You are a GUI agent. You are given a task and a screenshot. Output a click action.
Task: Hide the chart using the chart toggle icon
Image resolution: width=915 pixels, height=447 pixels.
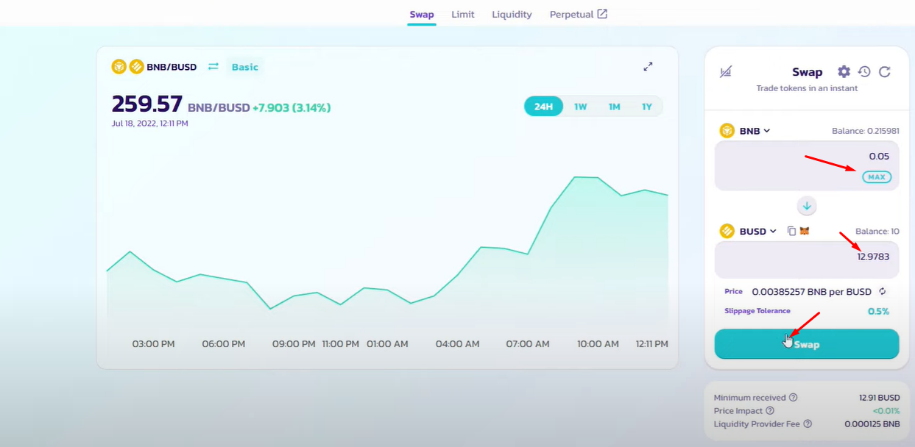(725, 72)
